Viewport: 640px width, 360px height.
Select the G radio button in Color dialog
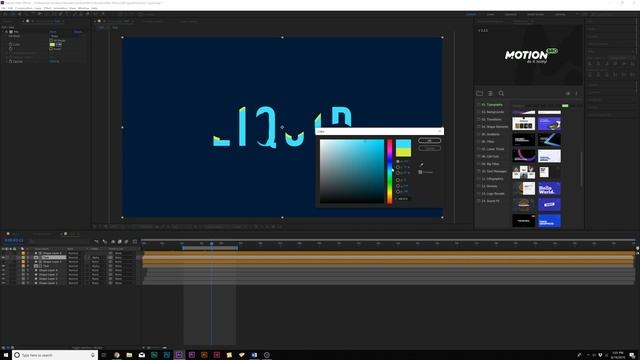398,186
